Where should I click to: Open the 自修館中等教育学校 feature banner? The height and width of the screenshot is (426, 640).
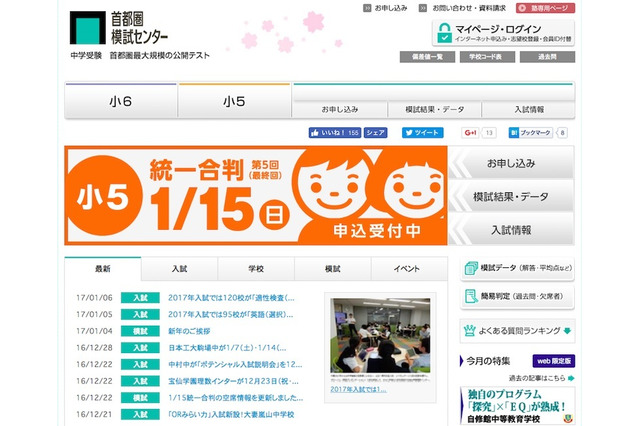[518, 406]
